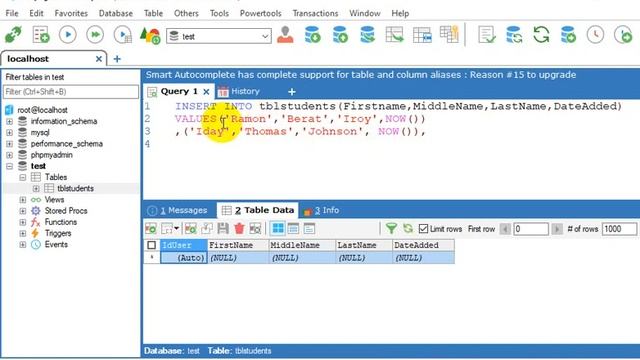Click the cancel changes icon
The height and width of the screenshot is (360, 640).
(255, 229)
